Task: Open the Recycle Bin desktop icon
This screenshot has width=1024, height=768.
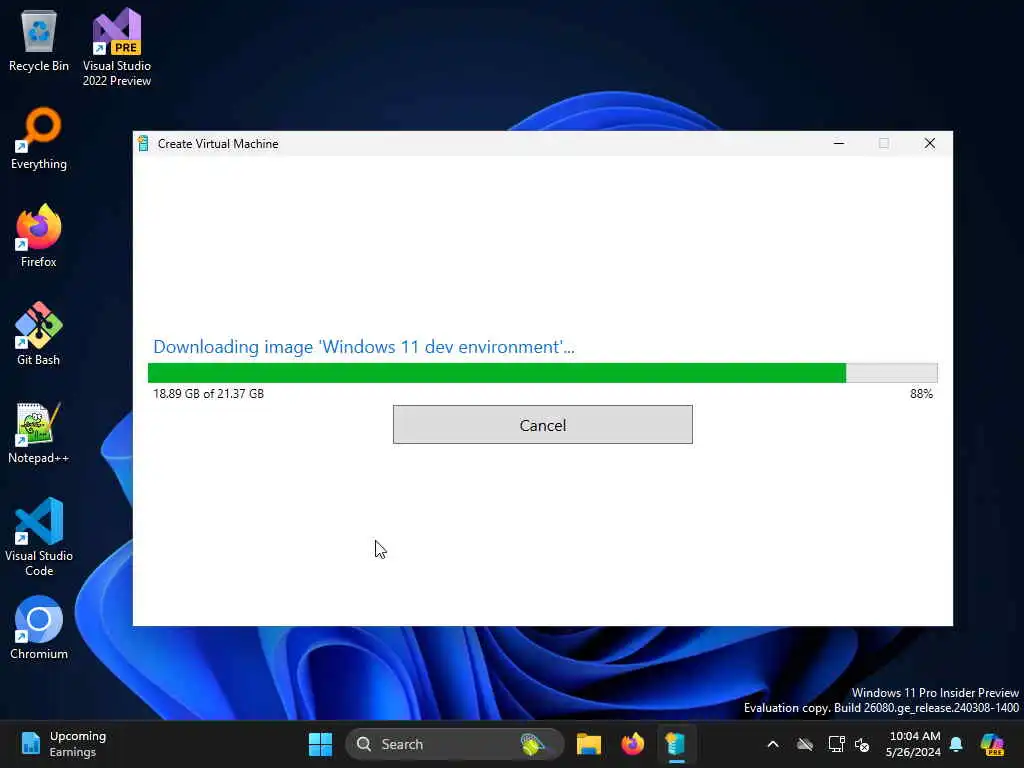Action: [x=39, y=41]
